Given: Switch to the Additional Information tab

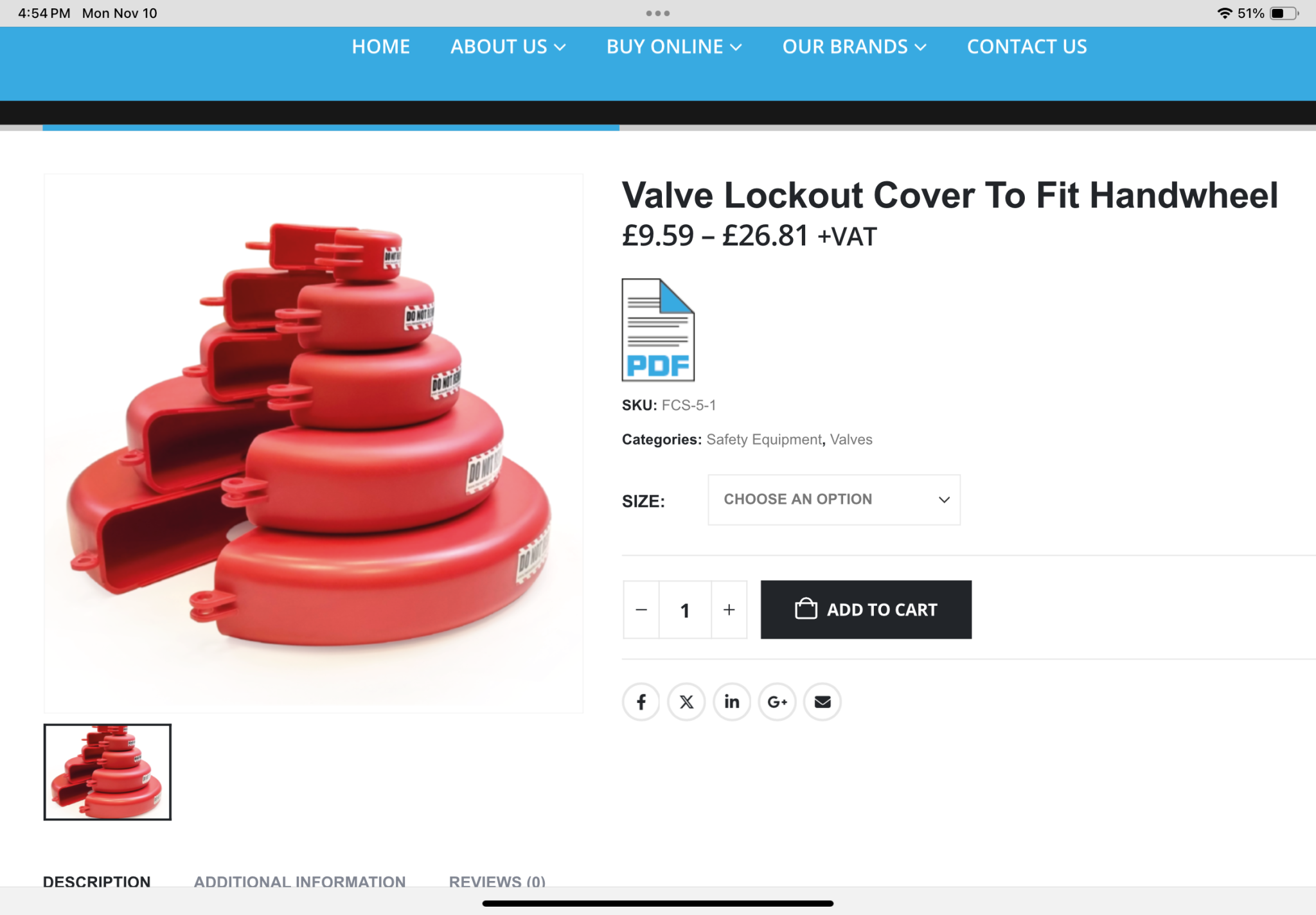Looking at the screenshot, I should (299, 881).
